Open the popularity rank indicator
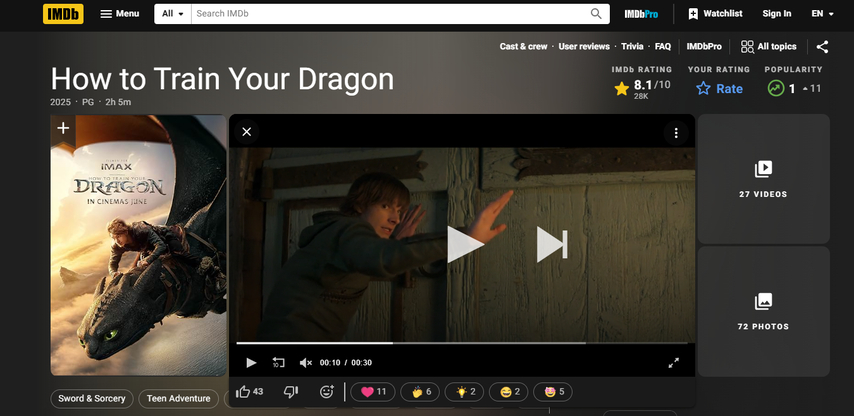 coord(794,88)
